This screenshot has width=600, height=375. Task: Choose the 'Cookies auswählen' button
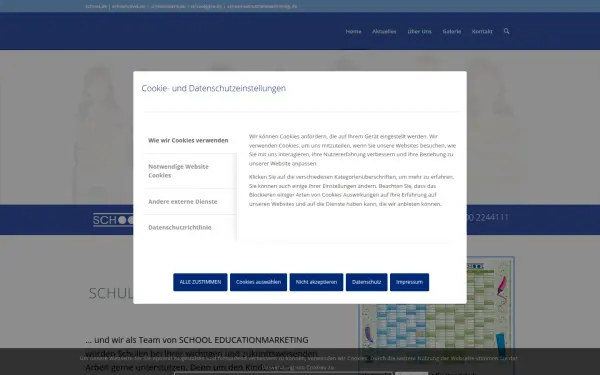point(258,282)
